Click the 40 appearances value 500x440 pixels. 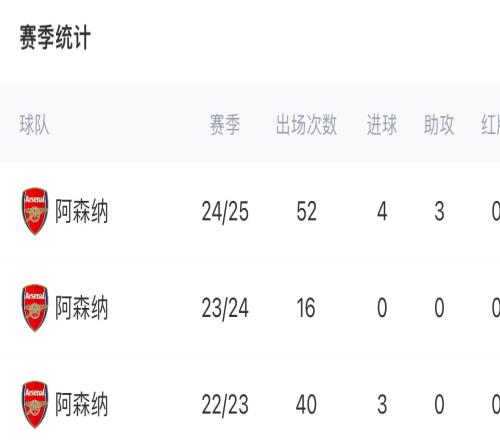point(306,404)
